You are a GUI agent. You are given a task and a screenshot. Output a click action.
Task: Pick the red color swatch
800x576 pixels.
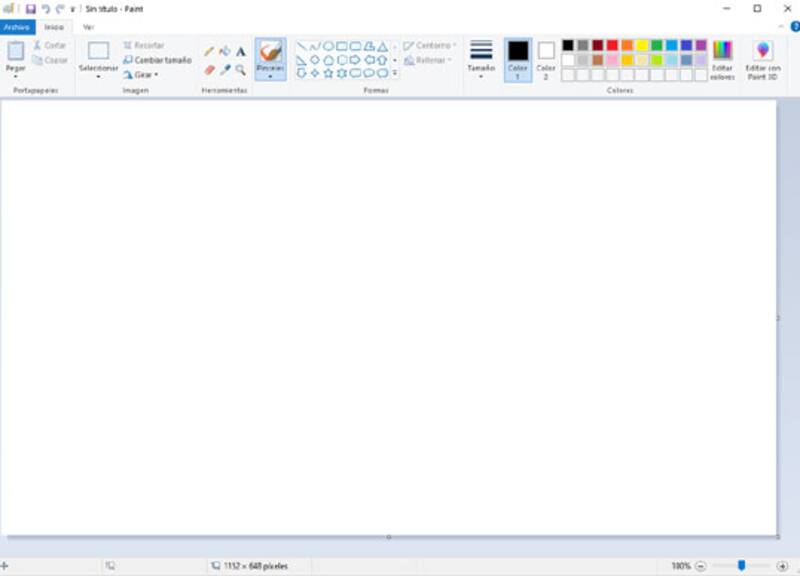point(612,45)
